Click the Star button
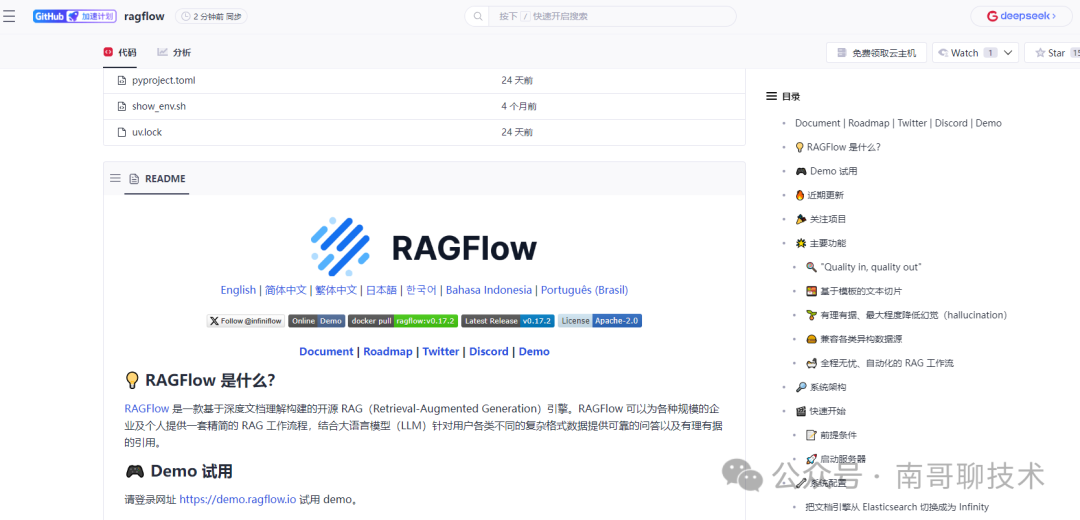 [x=1052, y=53]
